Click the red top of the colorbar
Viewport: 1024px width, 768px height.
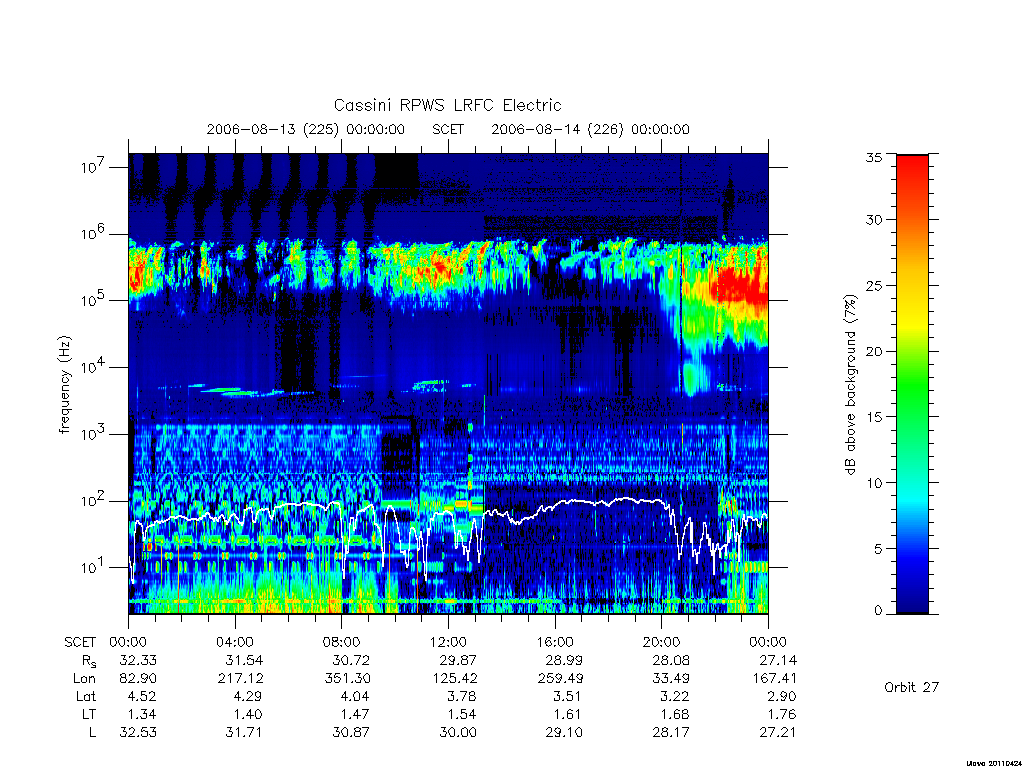coord(912,163)
